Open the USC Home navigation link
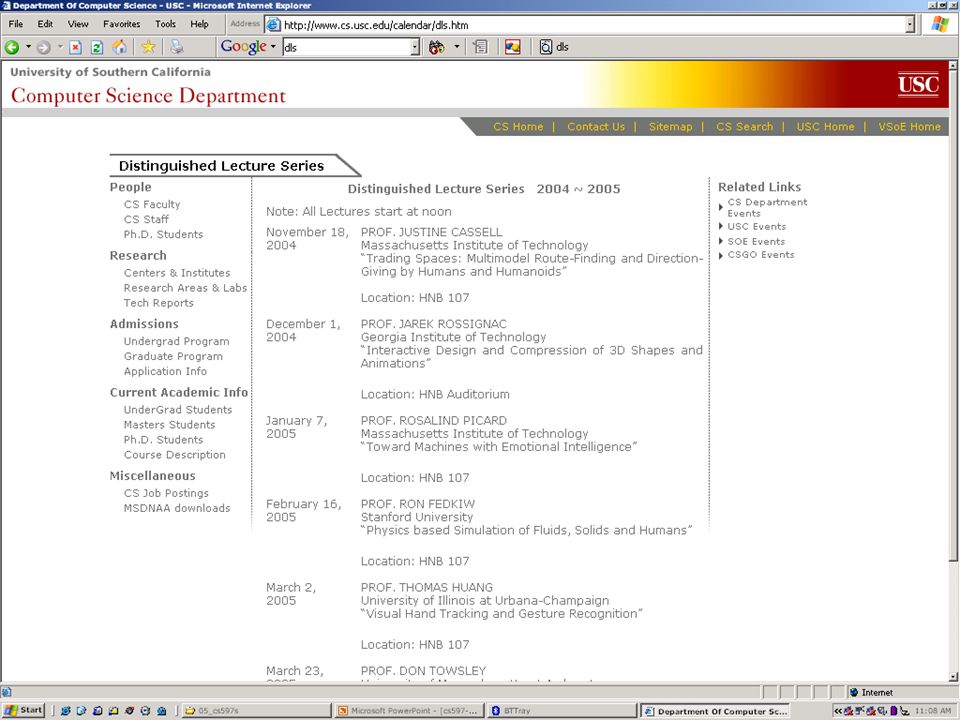The image size is (960, 720). pos(825,127)
